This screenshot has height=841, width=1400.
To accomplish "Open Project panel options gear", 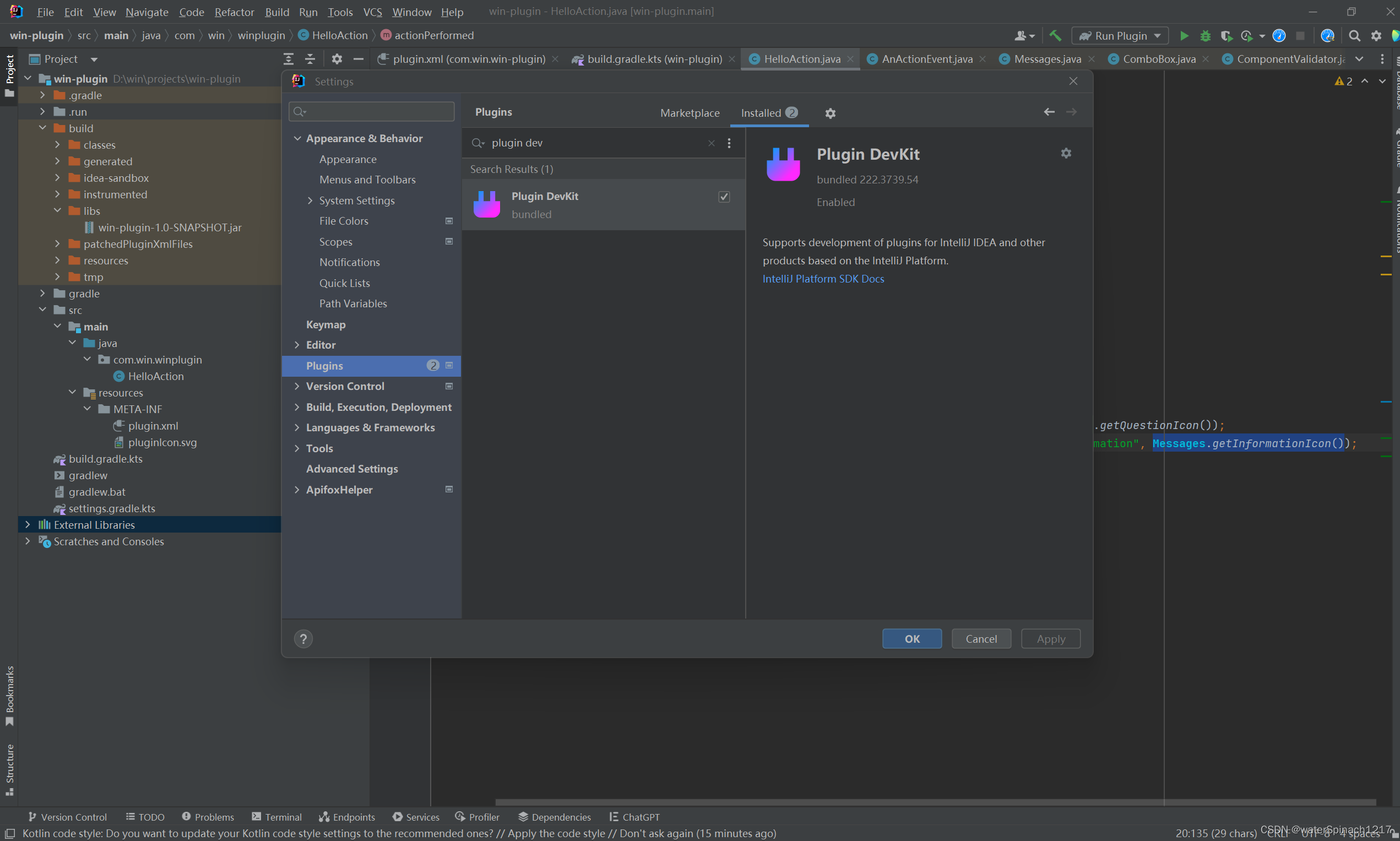I will 337,59.
